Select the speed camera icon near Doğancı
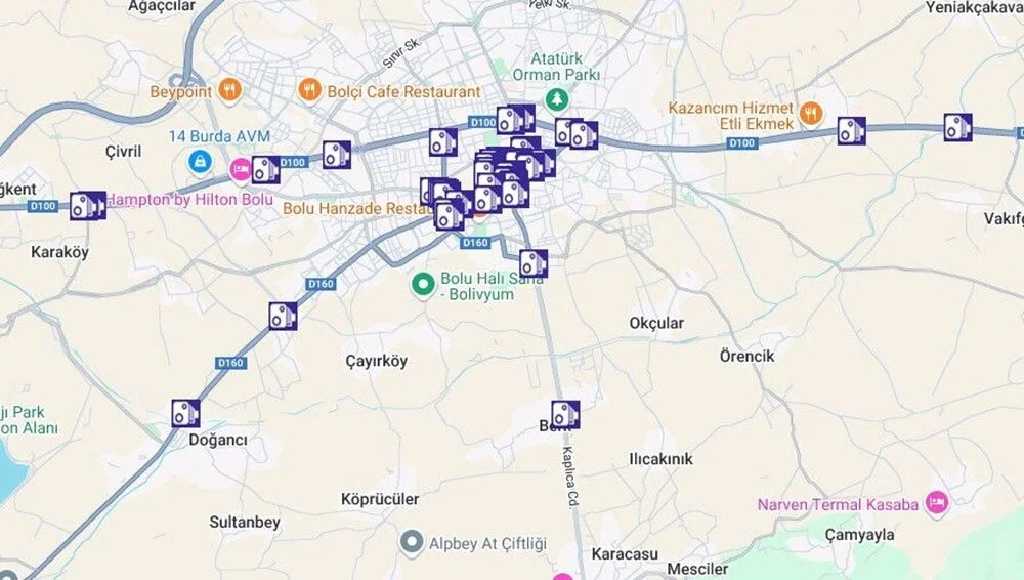The width and height of the screenshot is (1024, 580). point(186,413)
